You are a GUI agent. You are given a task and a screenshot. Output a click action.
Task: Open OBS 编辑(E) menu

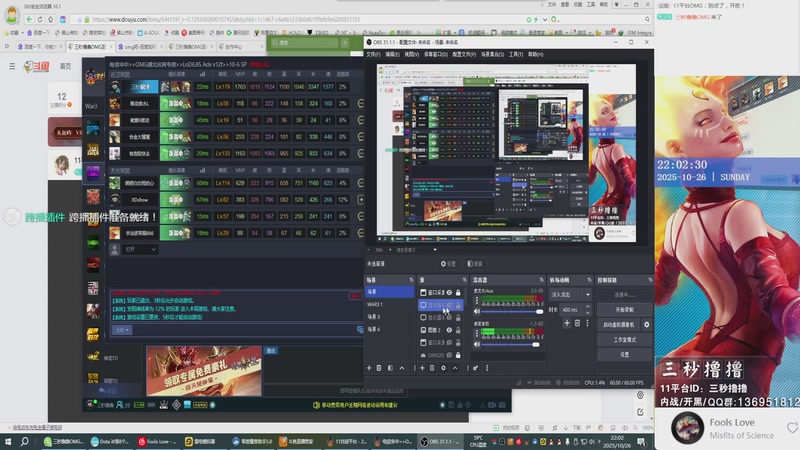(392, 54)
